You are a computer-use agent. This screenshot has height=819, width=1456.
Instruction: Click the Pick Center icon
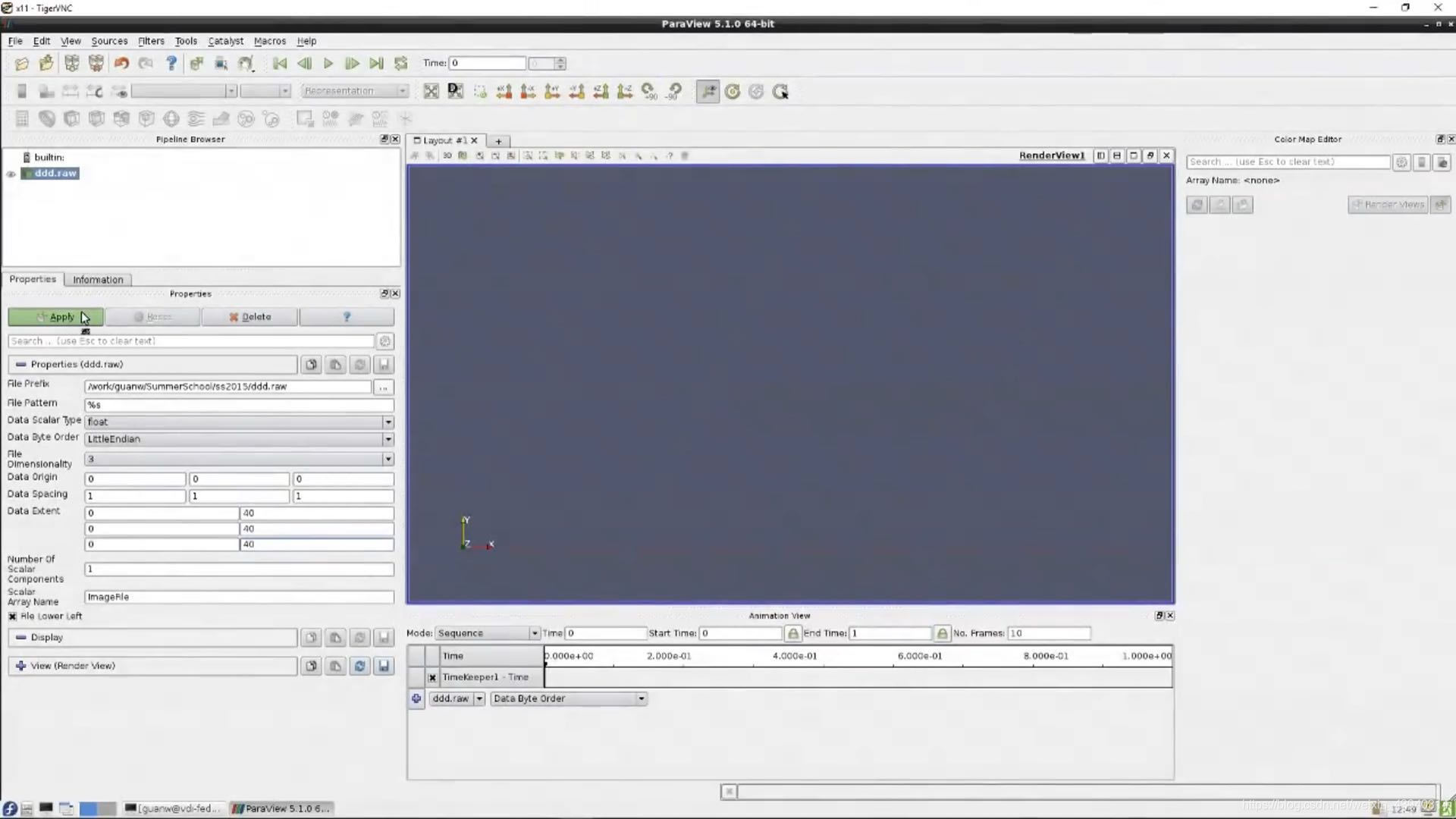[780, 92]
